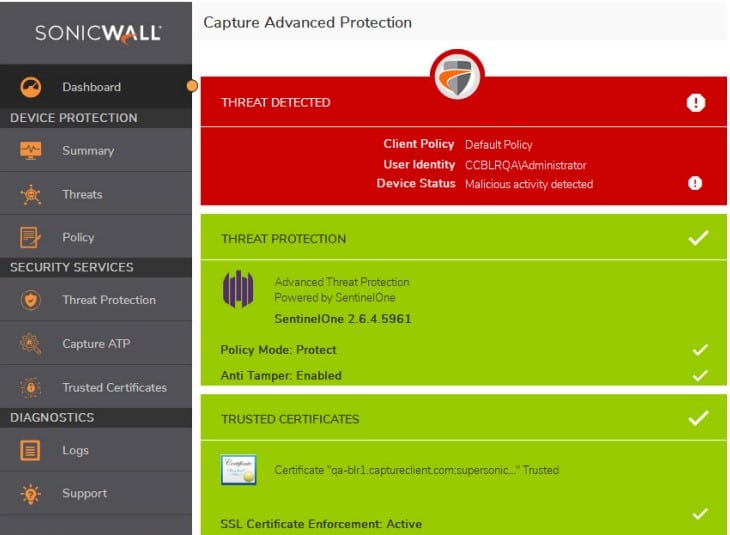
Task: Click 'Anti Tamper: Enabled' text
Action: (x=281, y=375)
